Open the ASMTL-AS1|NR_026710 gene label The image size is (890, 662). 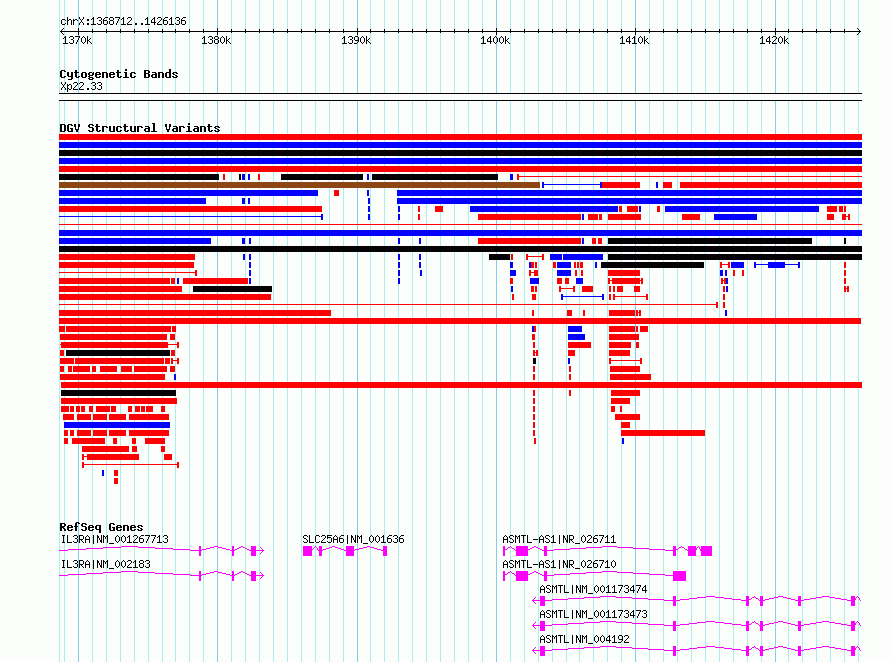[559, 564]
